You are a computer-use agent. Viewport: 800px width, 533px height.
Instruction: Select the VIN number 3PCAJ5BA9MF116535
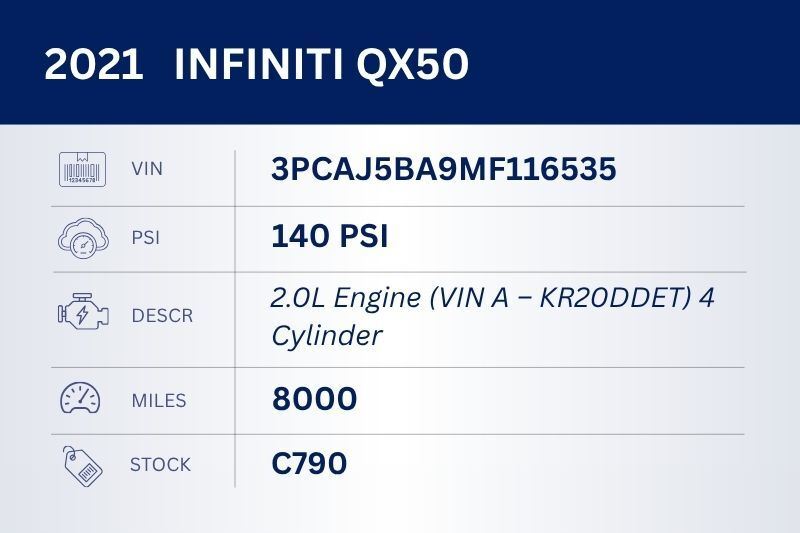pyautogui.click(x=443, y=169)
